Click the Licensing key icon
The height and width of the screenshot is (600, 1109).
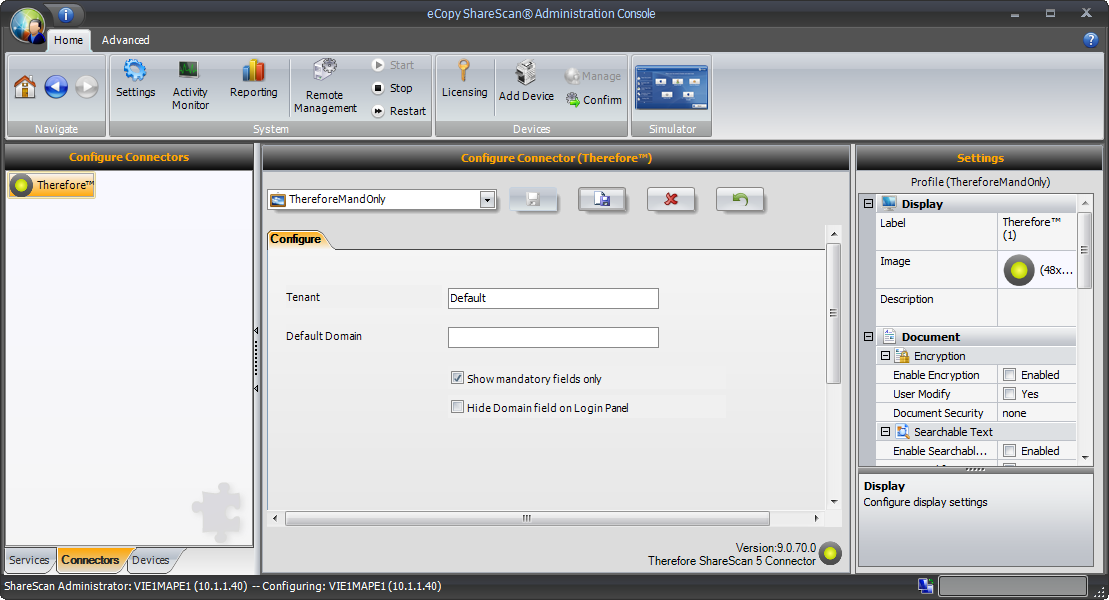click(x=464, y=80)
